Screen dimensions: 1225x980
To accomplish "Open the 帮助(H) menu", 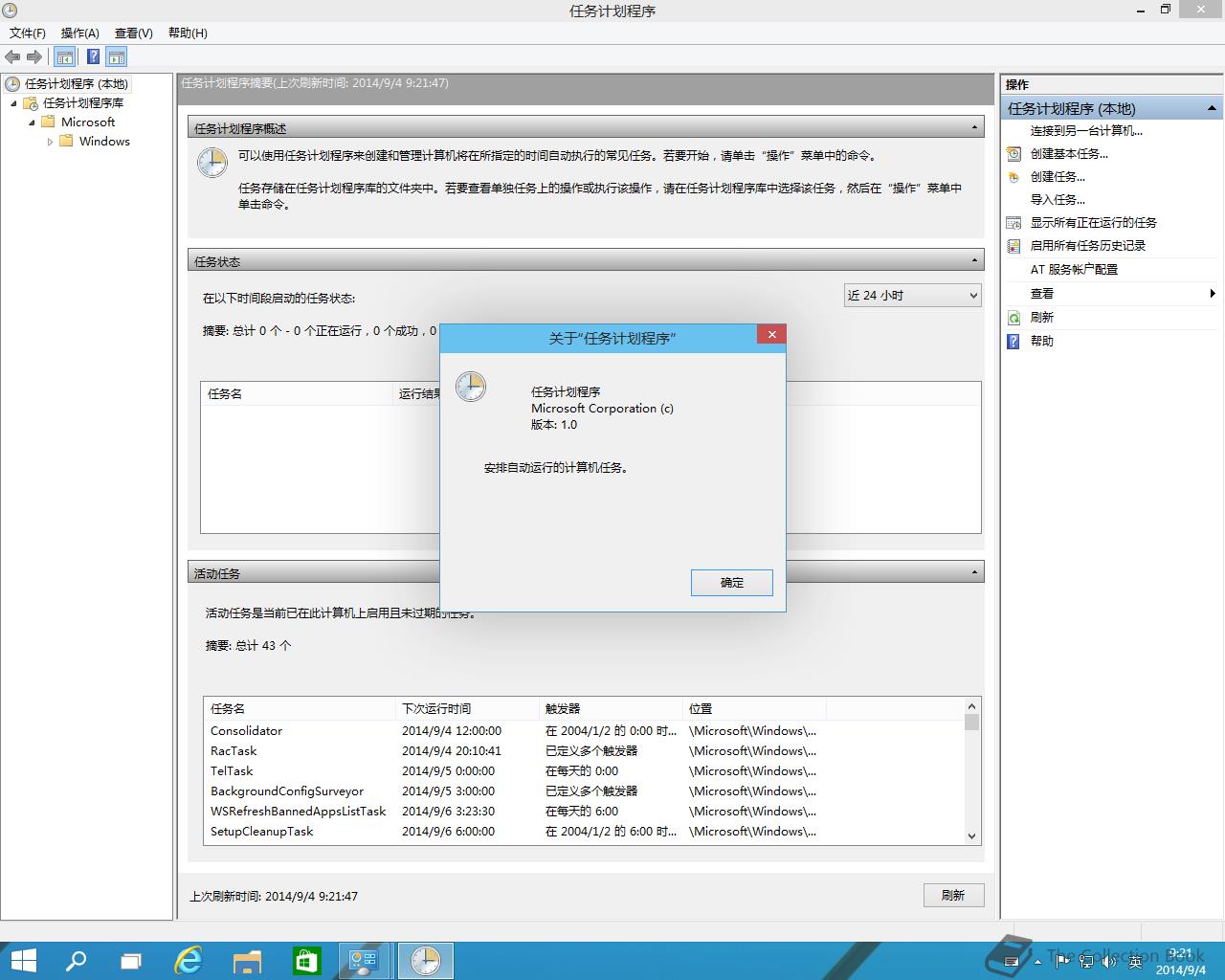I will click(188, 33).
